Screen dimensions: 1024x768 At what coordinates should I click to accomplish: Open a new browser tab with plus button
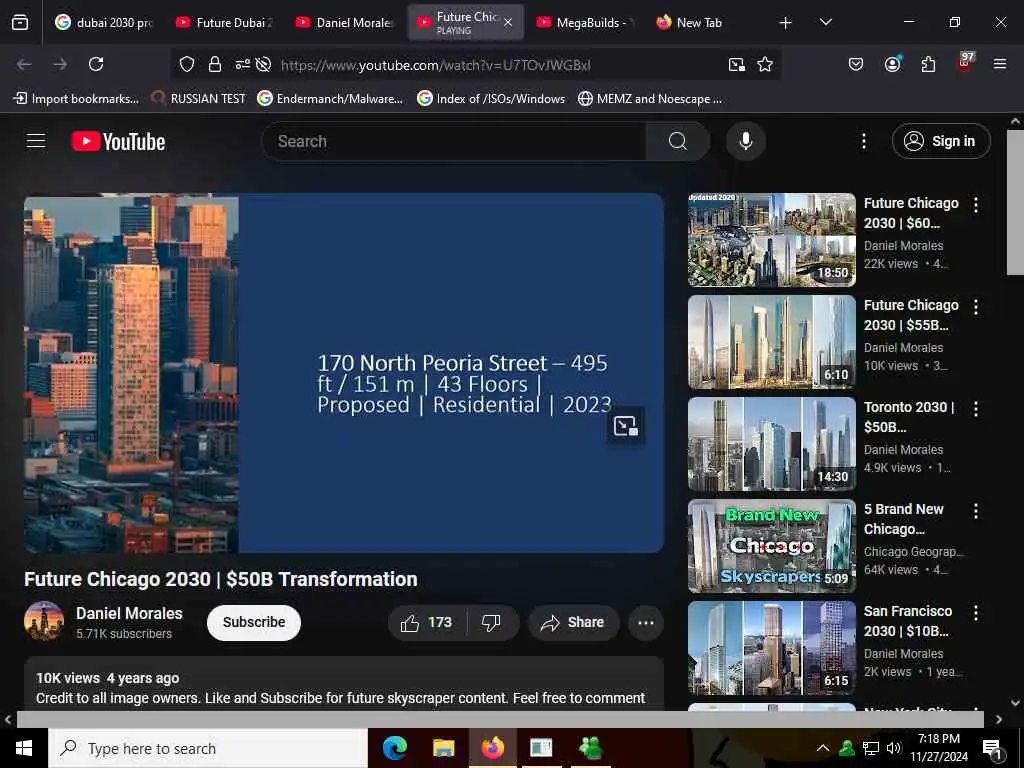786,23
